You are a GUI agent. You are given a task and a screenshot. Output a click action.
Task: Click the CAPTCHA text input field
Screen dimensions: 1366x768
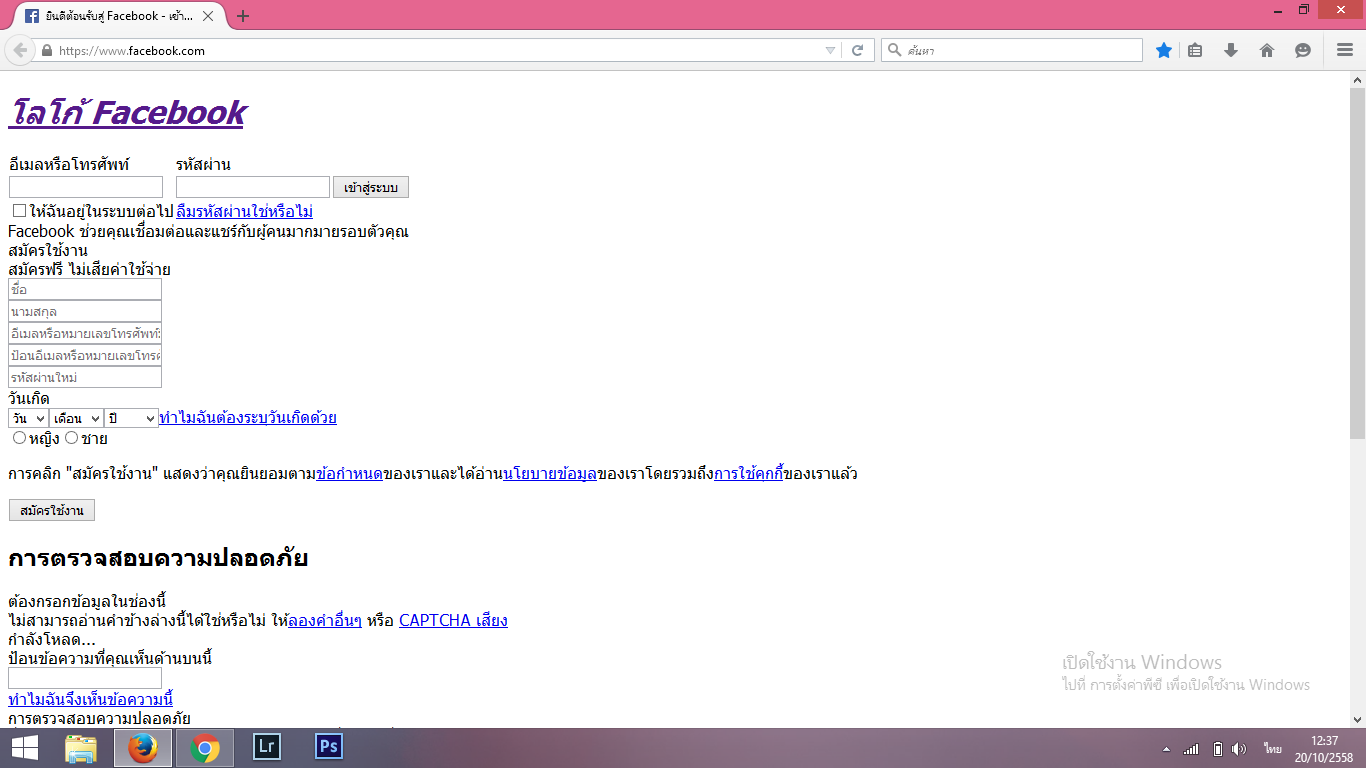click(85, 678)
